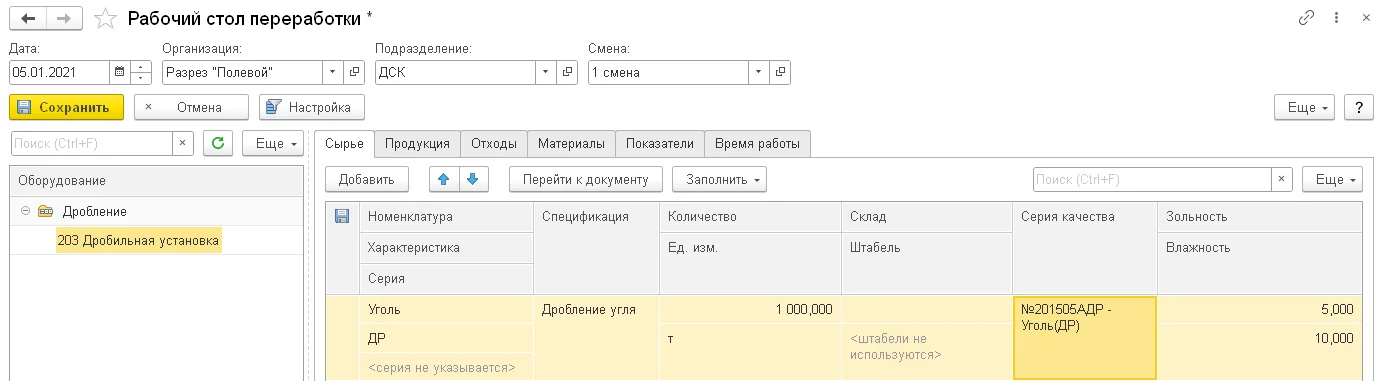Open the Еще menu above equipment list
This screenshot has width=1390, height=381.
click(272, 144)
